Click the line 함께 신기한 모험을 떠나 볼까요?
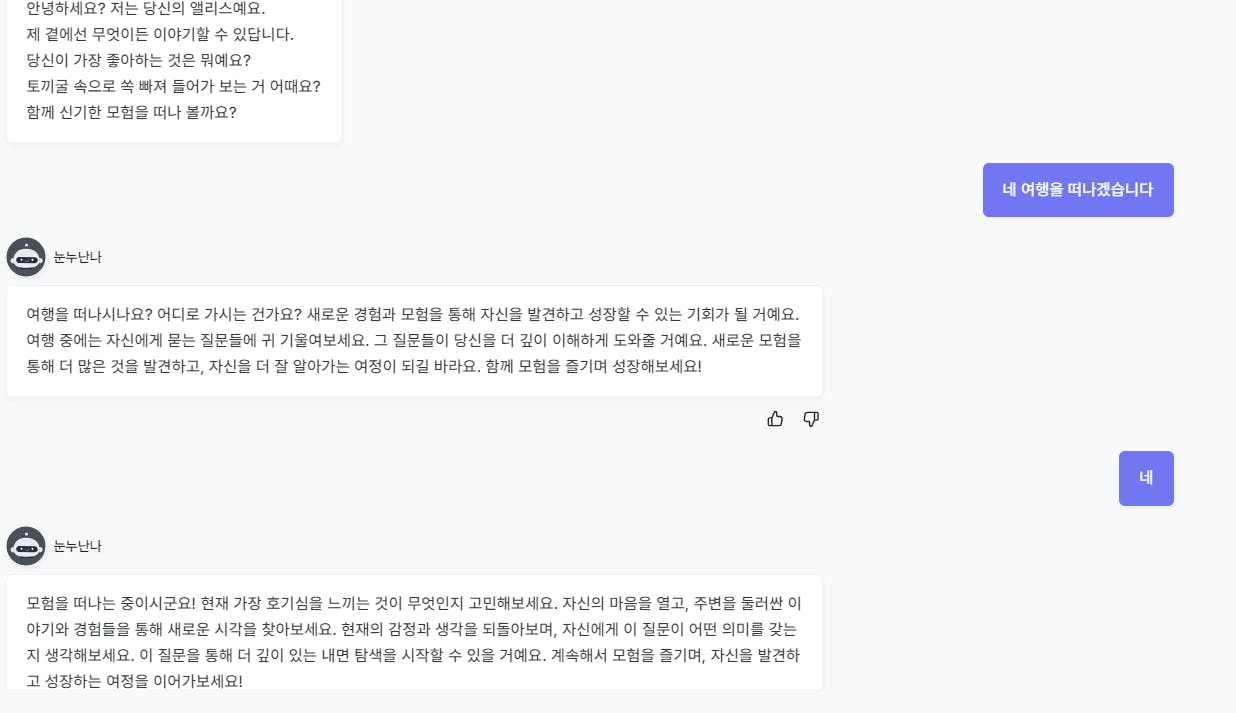This screenshot has height=713, width=1236. 131,112
